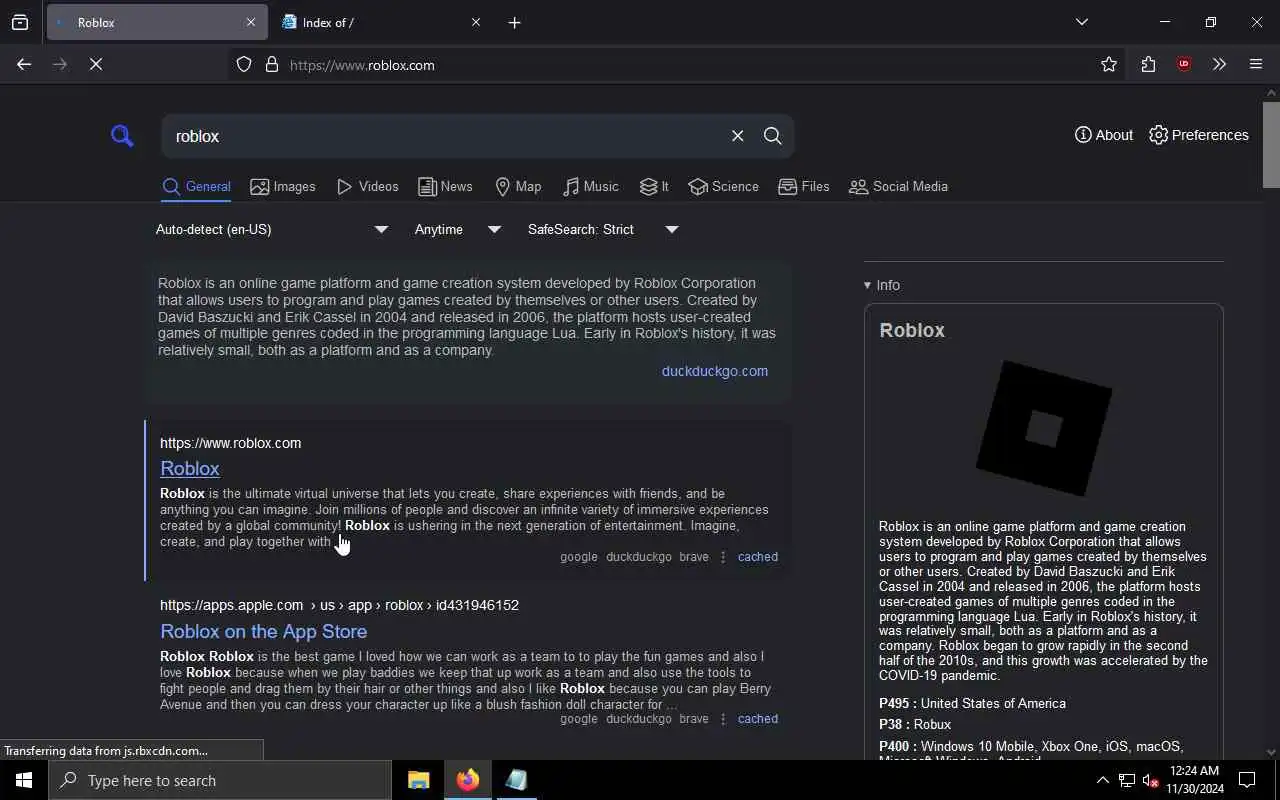This screenshot has height=800, width=1280.
Task: Switch to Social Media category
Action: click(898, 187)
